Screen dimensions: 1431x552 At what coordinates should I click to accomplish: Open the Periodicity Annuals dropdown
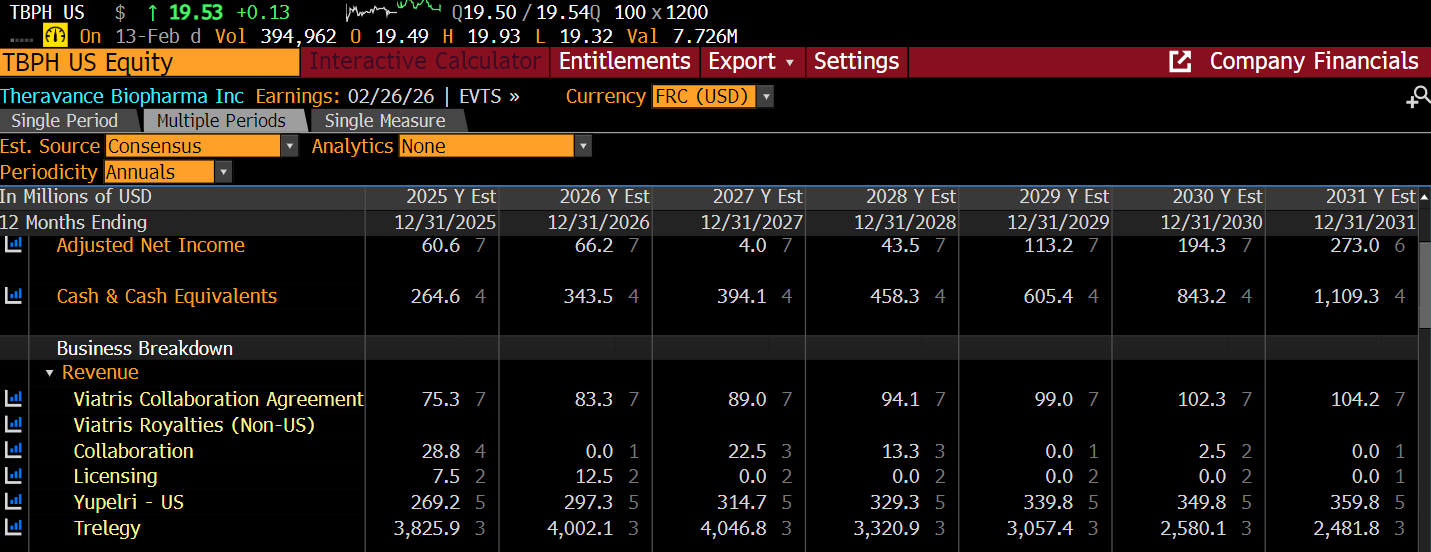pyautogui.click(x=168, y=172)
